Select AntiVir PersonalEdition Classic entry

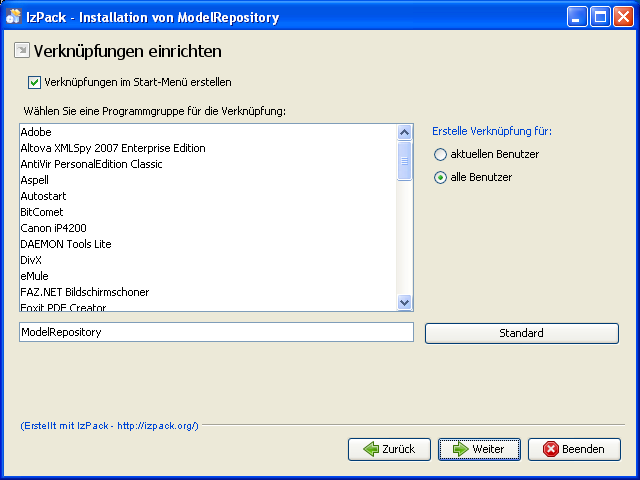coord(208,164)
